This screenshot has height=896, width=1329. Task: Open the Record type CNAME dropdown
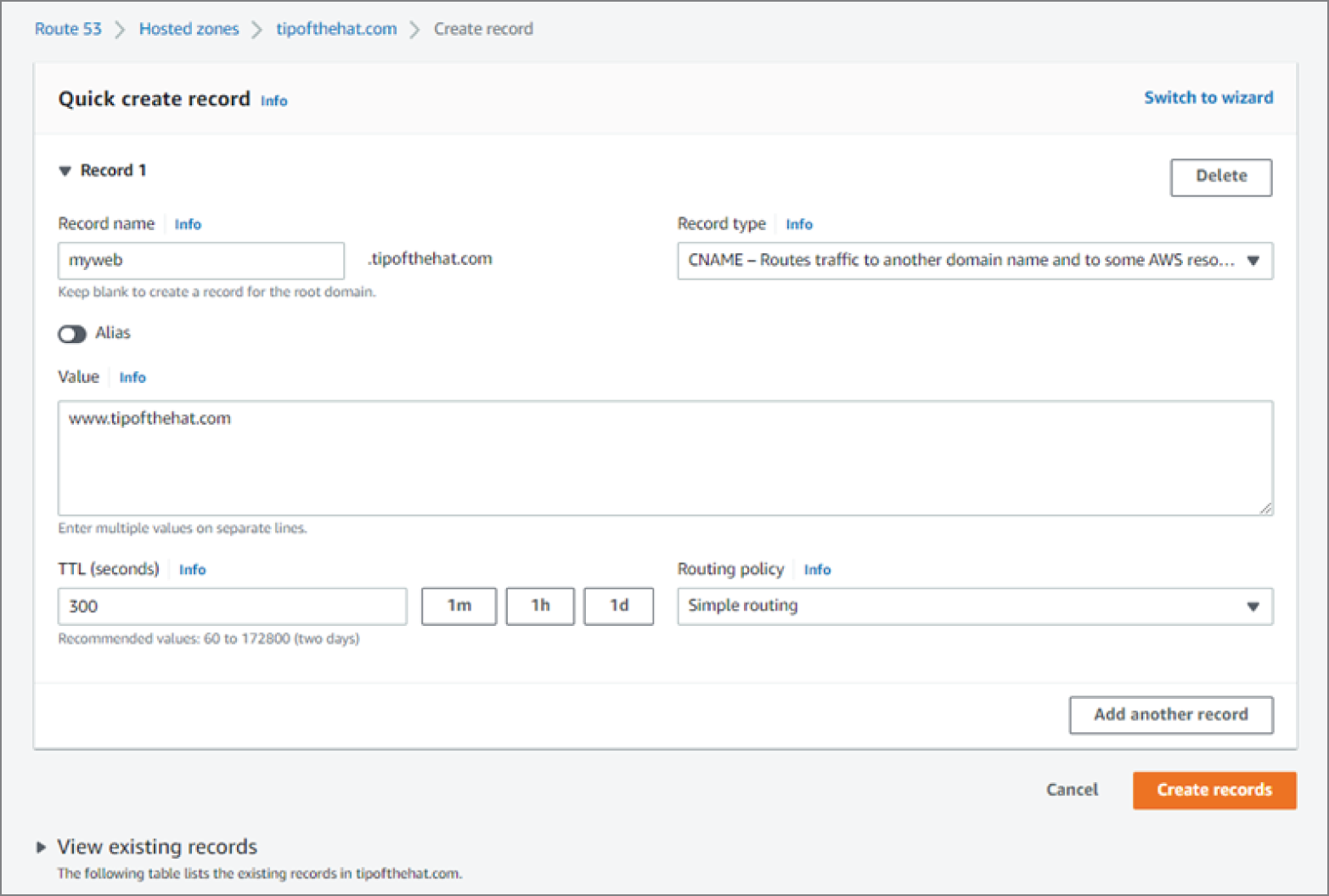coord(975,261)
